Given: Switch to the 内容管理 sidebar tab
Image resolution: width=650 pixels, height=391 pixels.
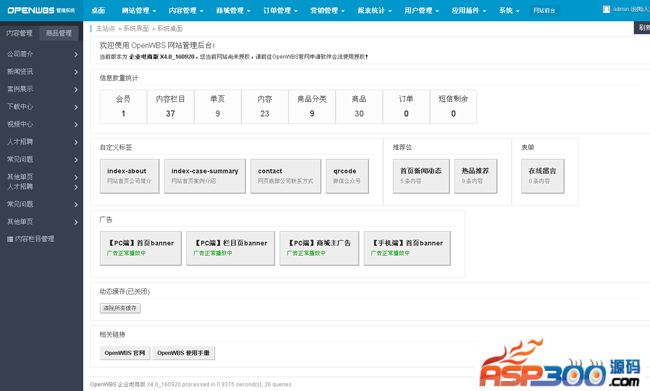Looking at the screenshot, I should 19,33.
